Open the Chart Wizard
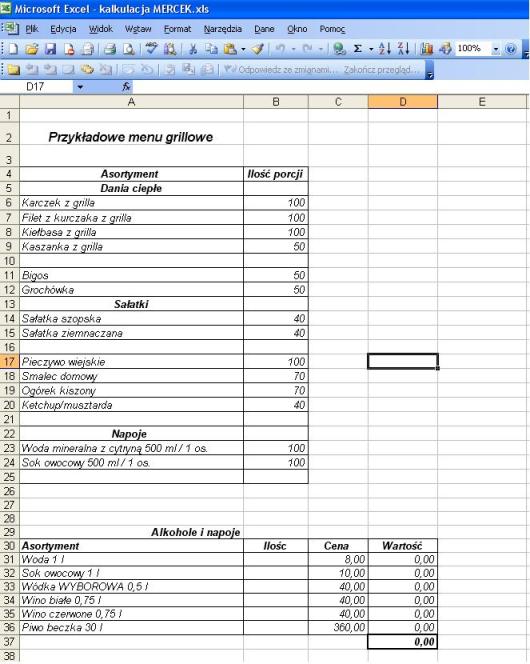This screenshot has width=530, height=664. pos(427,49)
